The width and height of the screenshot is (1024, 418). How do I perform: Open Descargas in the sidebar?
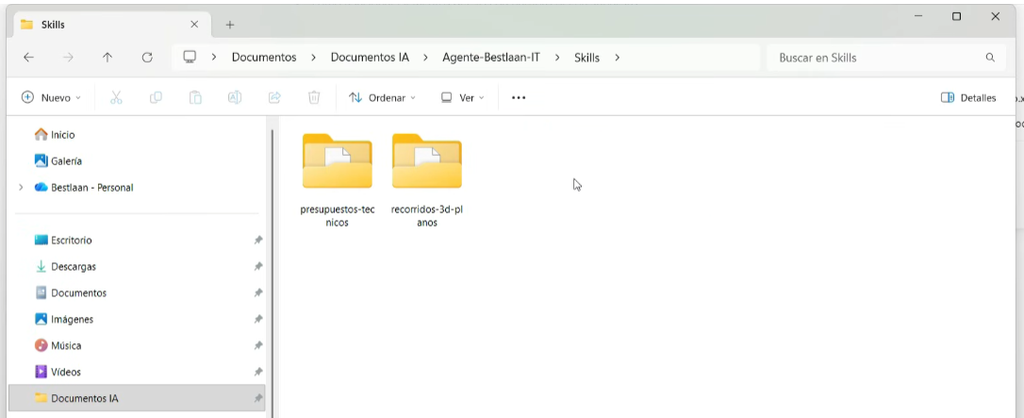pyautogui.click(x=73, y=266)
